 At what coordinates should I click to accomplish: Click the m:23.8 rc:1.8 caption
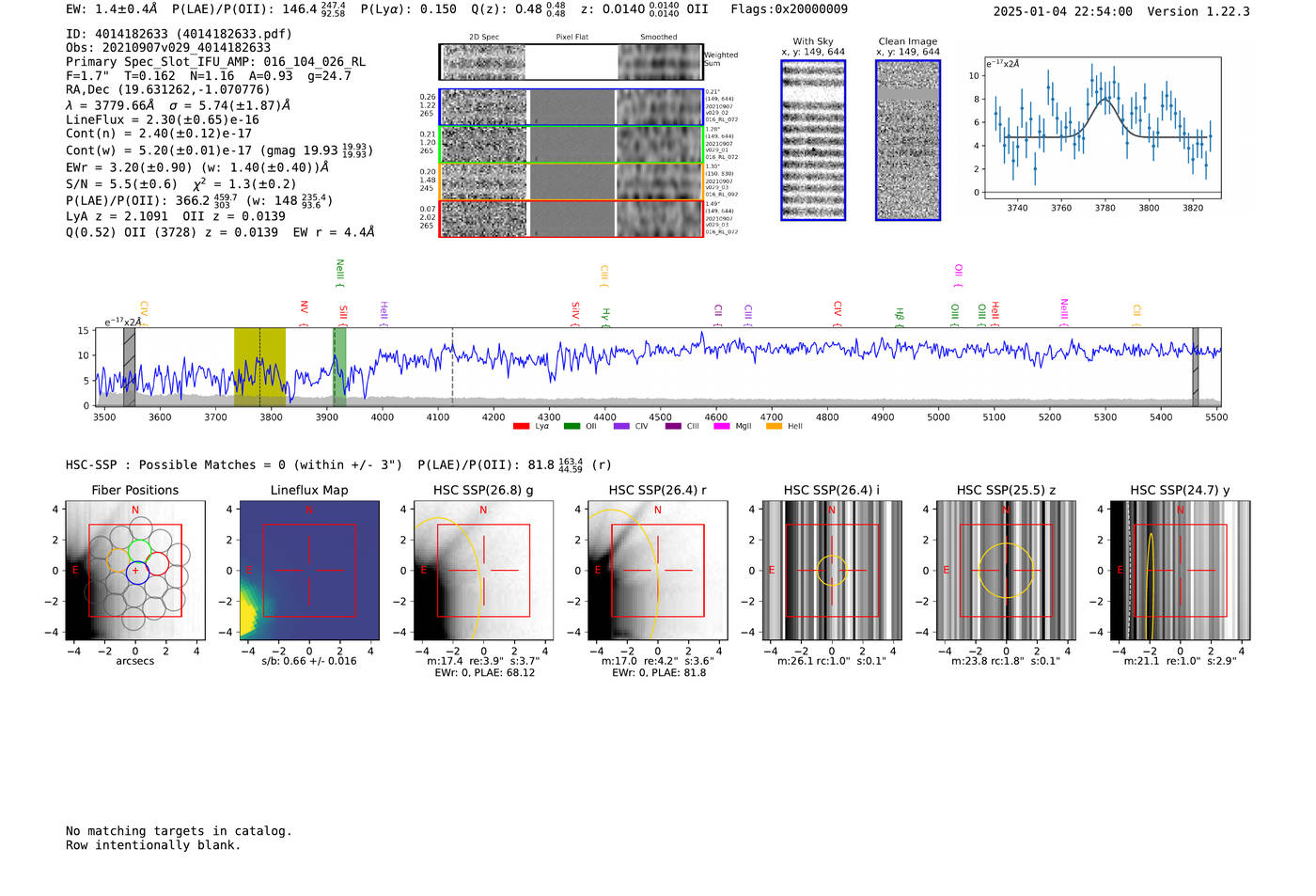point(1006,661)
